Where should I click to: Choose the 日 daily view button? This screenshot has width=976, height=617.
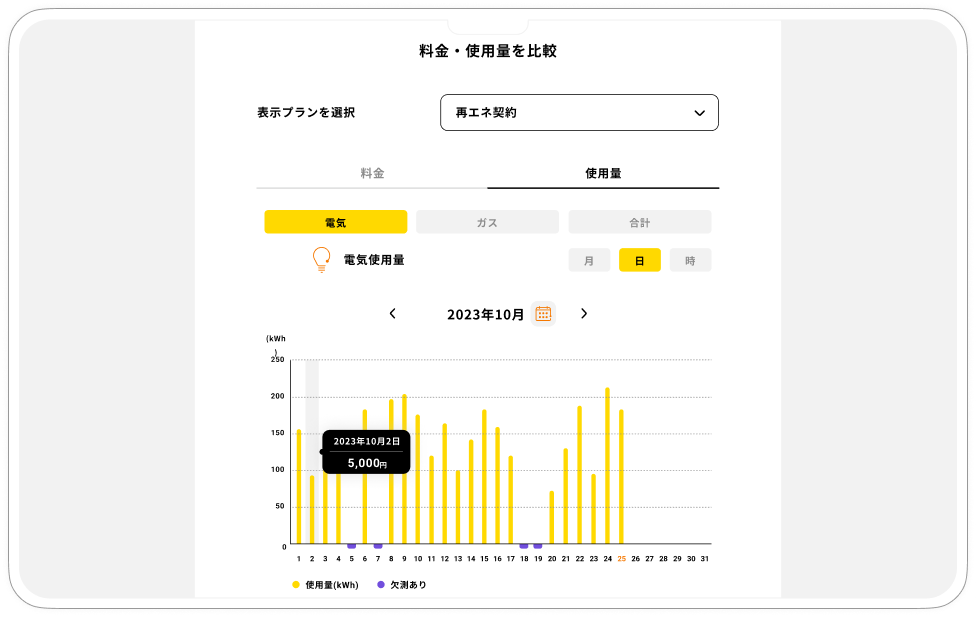pyautogui.click(x=639, y=260)
